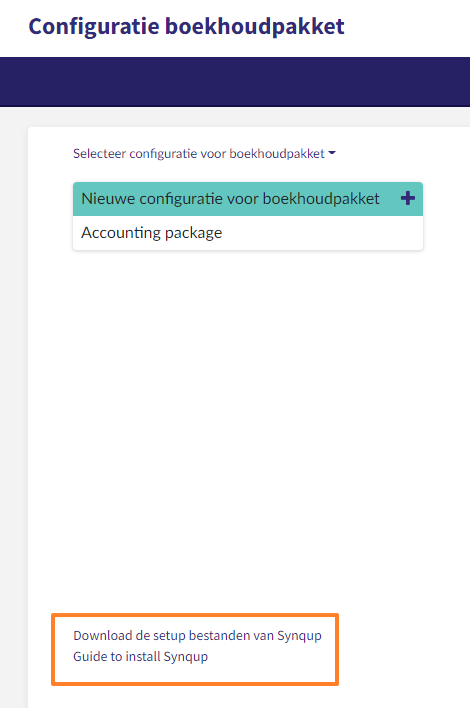Screen dimensions: 470x708
Task: Click the Configuratie boekhoudpakket page heading
Action: (186, 26)
